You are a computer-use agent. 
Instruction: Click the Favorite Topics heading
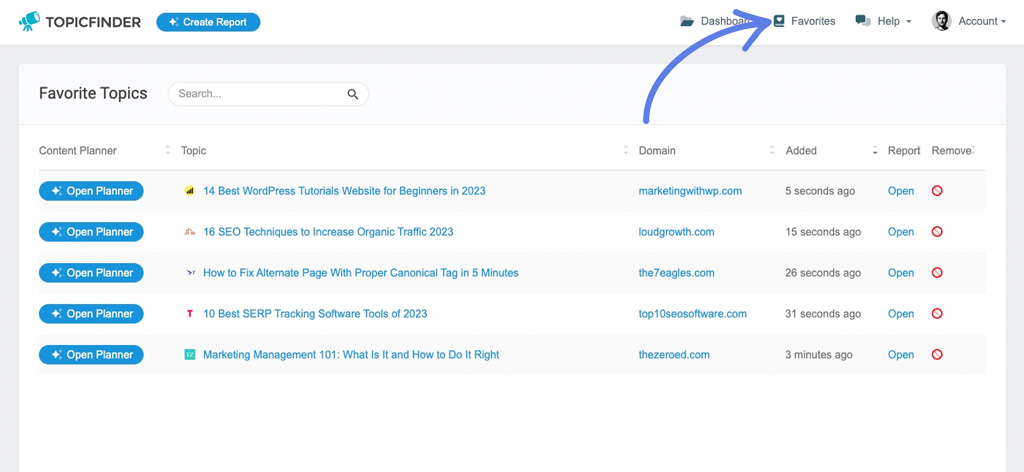click(93, 93)
